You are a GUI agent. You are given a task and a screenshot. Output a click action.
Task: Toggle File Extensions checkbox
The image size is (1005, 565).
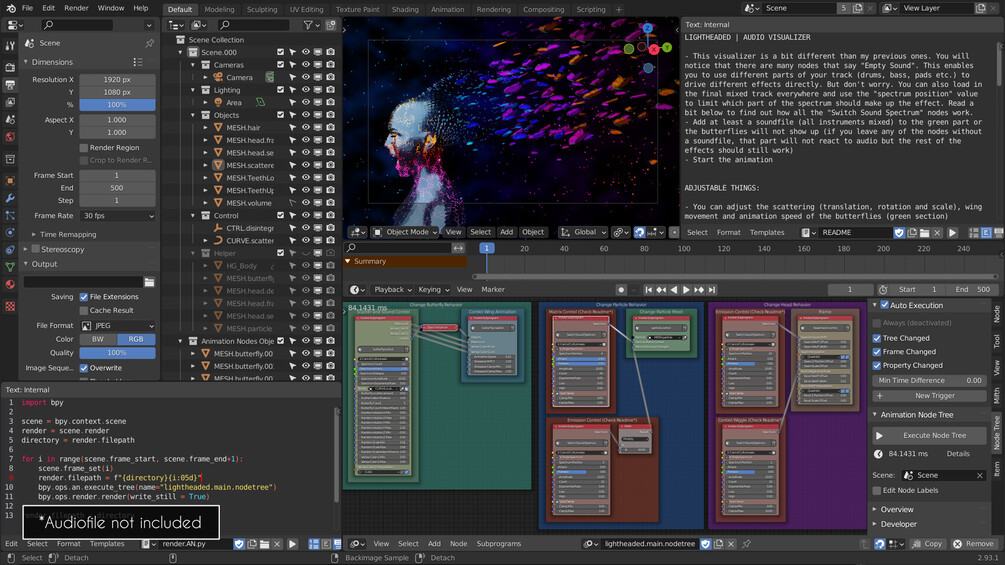click(x=83, y=297)
